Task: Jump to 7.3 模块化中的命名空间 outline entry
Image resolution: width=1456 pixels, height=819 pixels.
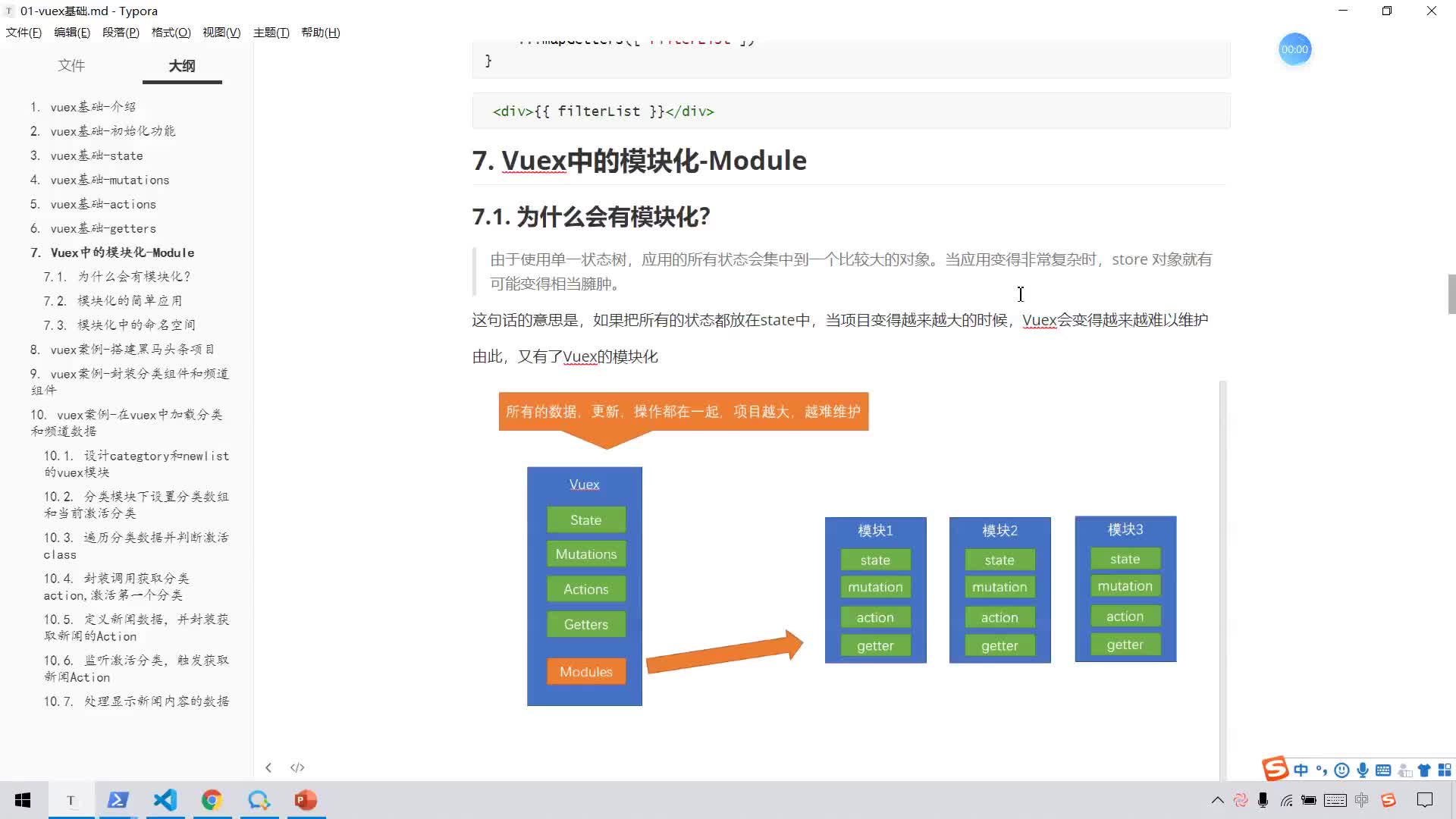Action: [120, 325]
